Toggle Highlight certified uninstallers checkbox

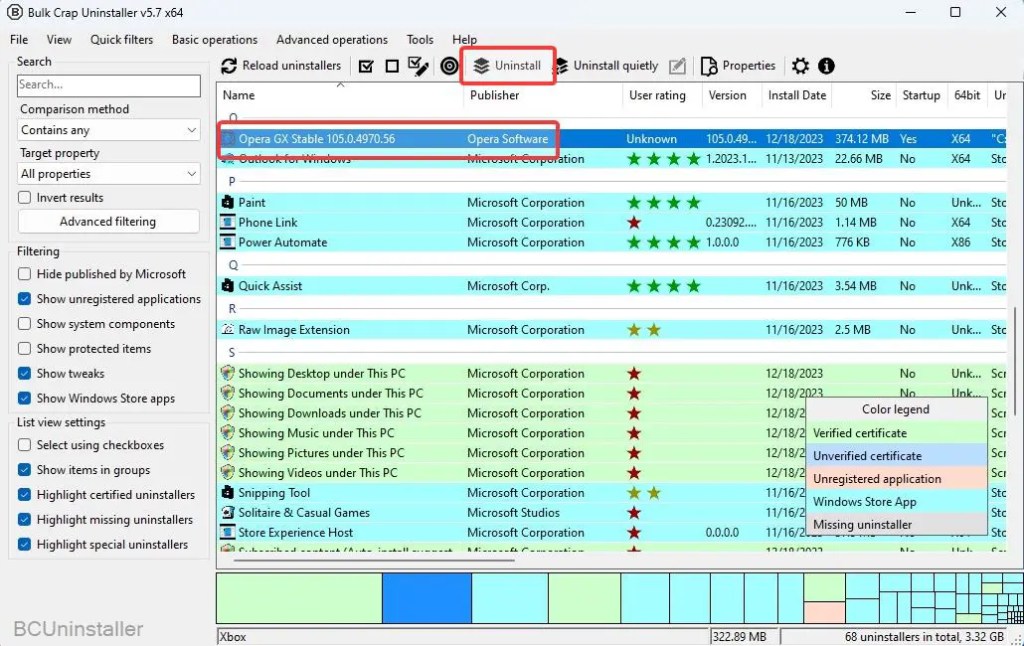25,494
